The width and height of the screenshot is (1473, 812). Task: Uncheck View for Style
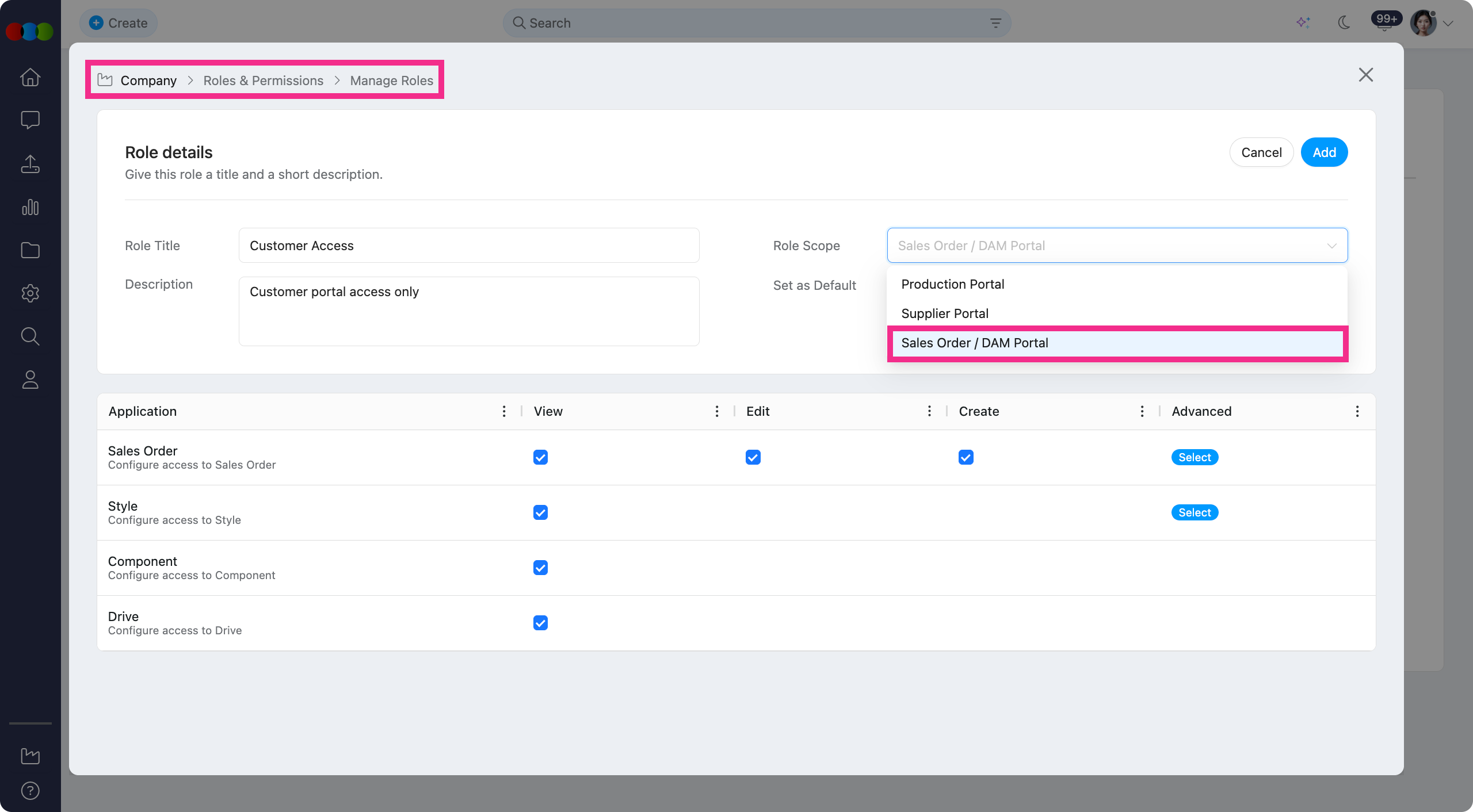tap(540, 512)
